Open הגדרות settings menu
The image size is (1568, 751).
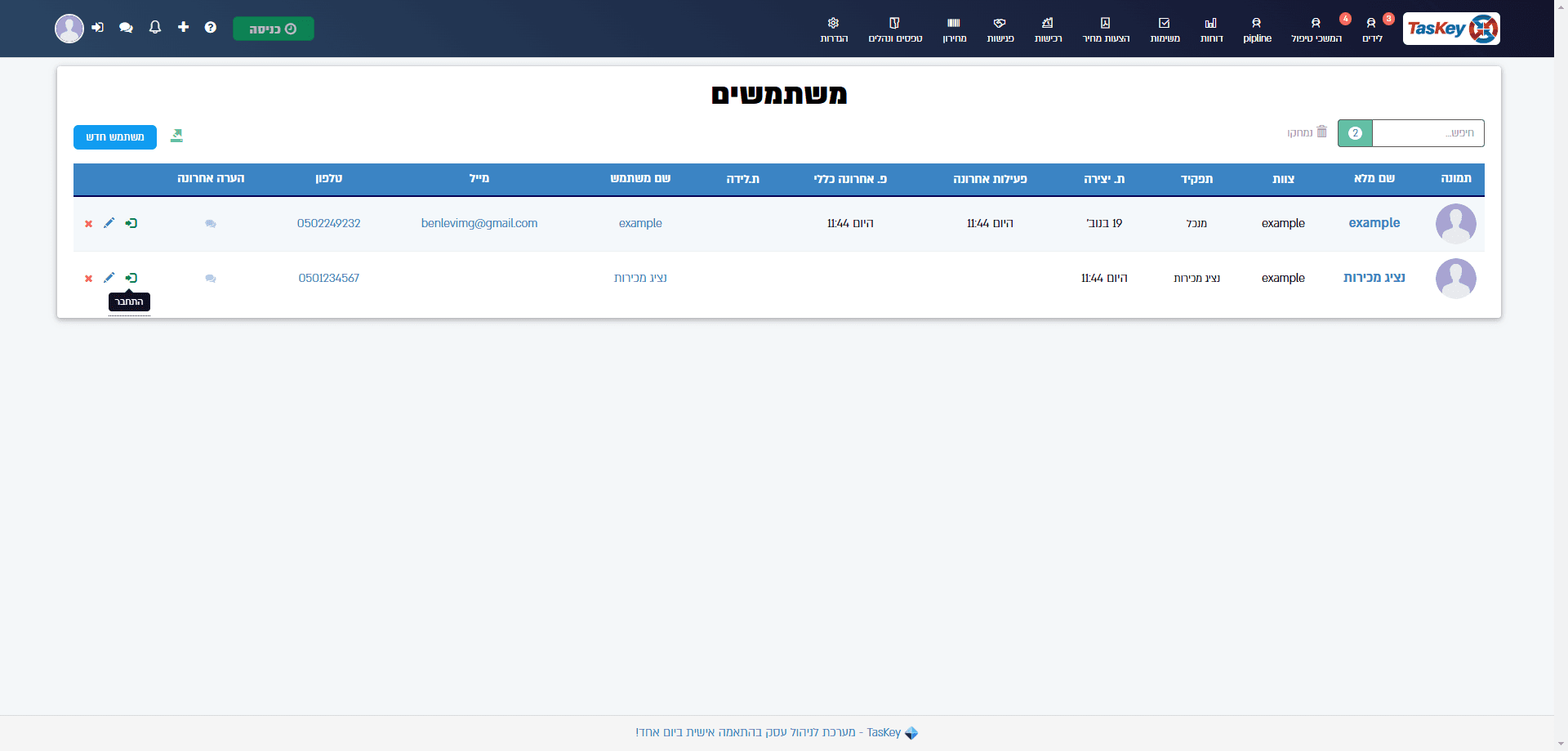834,29
